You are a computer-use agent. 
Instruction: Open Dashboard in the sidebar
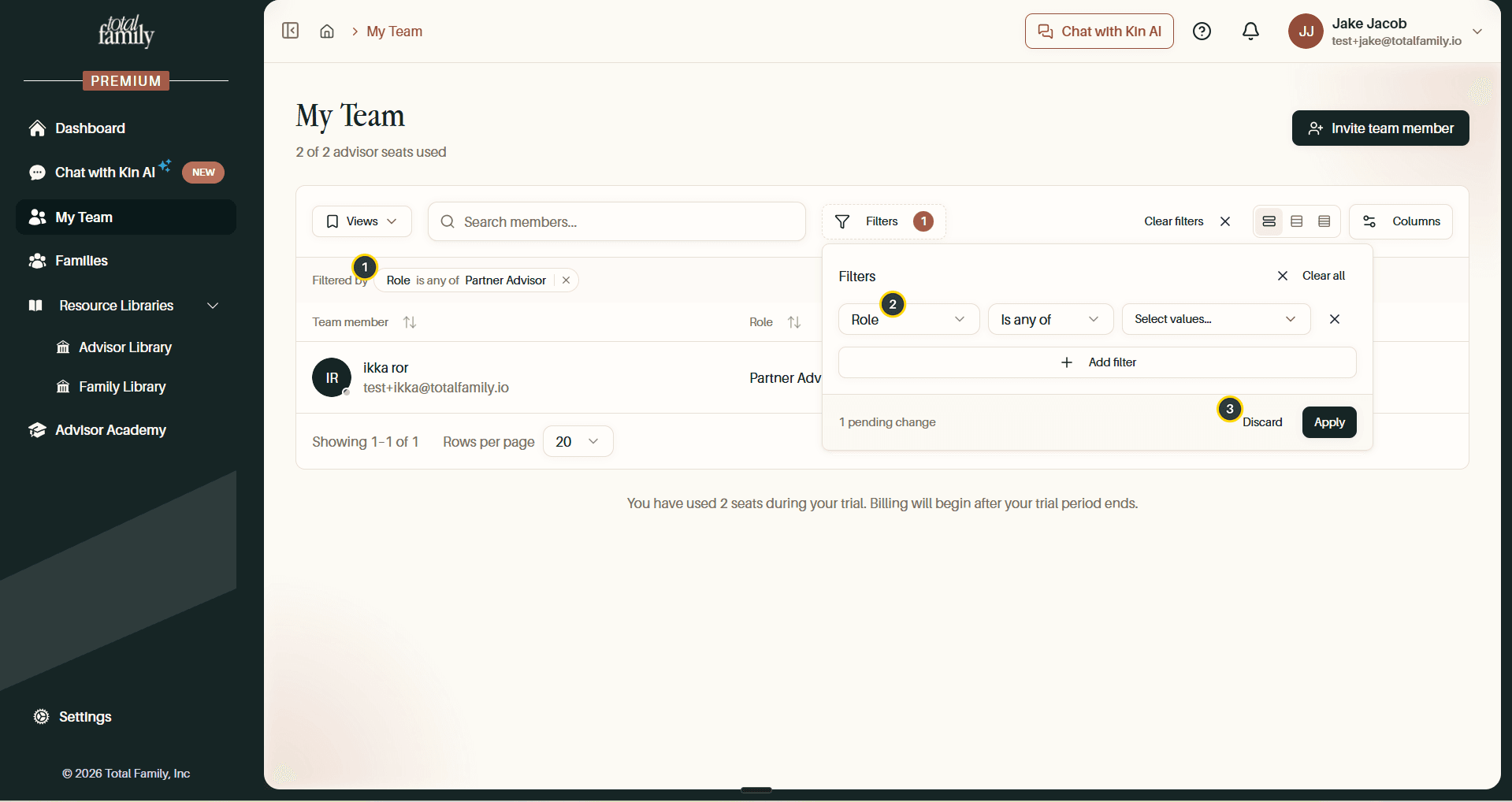point(126,128)
